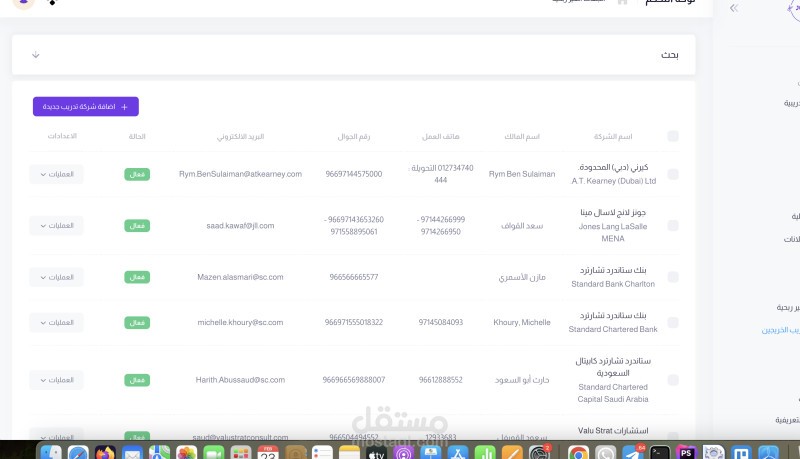Open Safari from the dock
Image resolution: width=800 pixels, height=459 pixels.
point(78,453)
